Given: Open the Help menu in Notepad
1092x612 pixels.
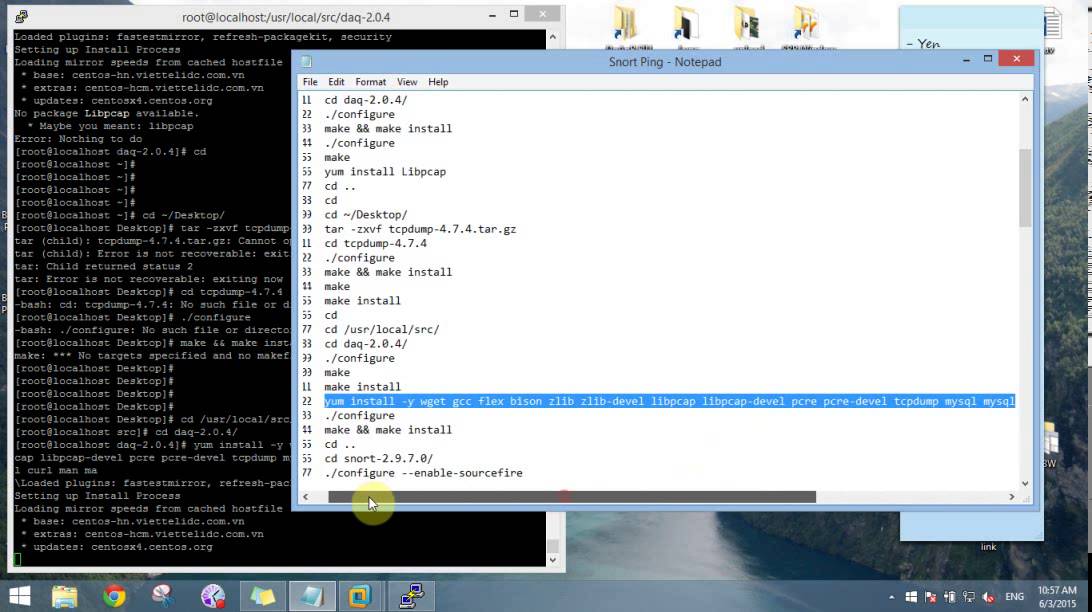Looking at the screenshot, I should (x=438, y=82).
